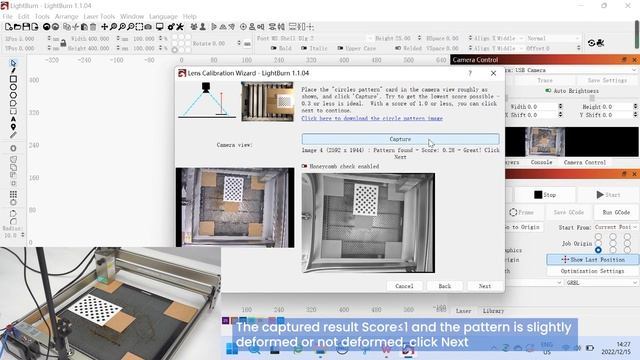Choose the Ellipse tool
640x360 pixels.
[x=13, y=87]
